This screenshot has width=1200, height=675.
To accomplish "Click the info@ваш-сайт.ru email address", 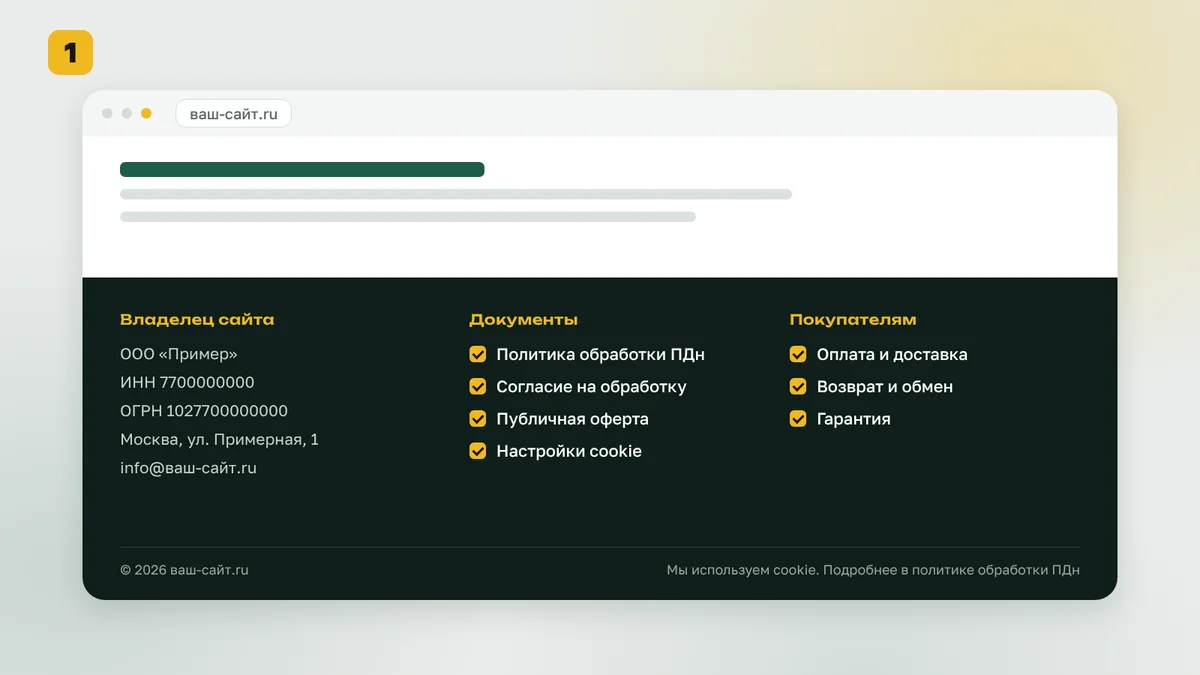I will coord(188,467).
